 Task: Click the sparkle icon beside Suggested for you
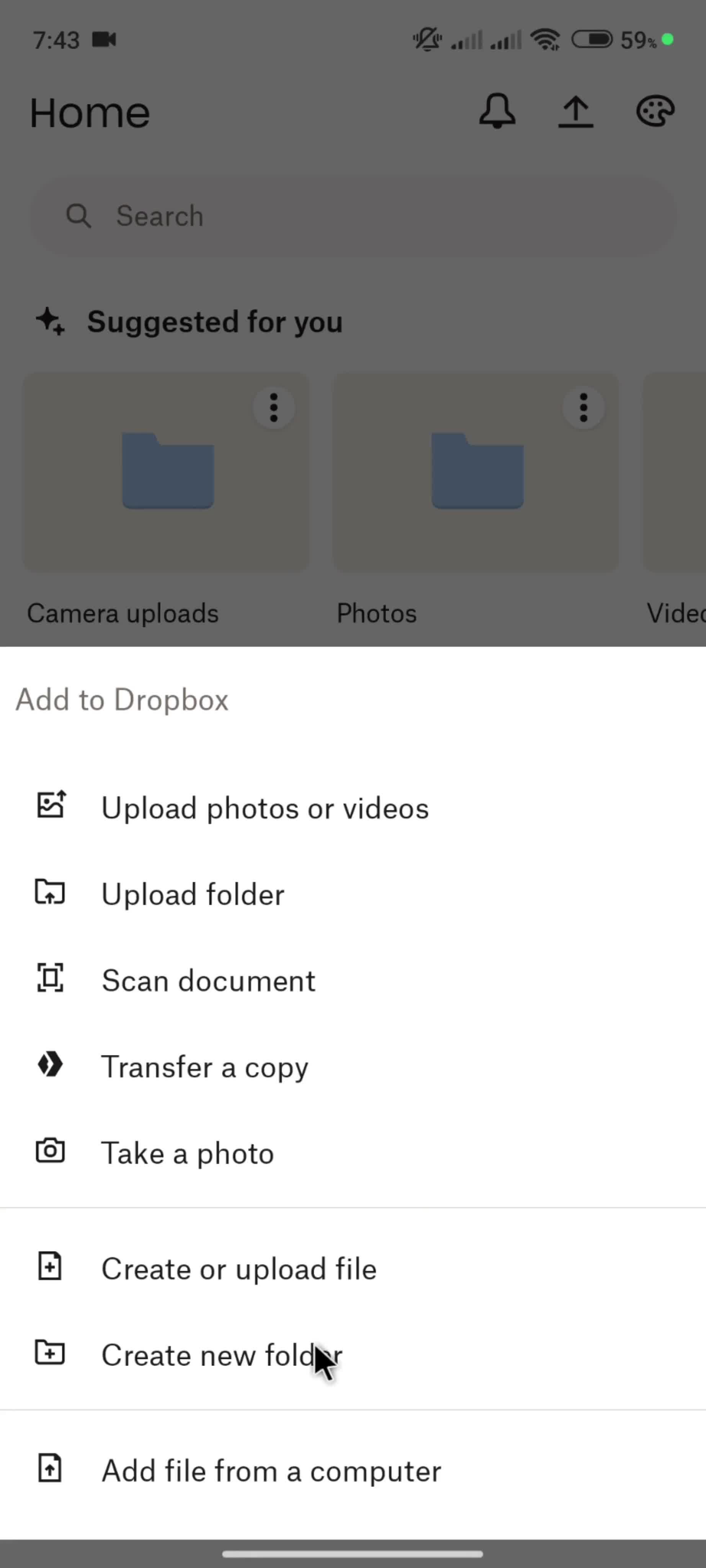tap(50, 322)
